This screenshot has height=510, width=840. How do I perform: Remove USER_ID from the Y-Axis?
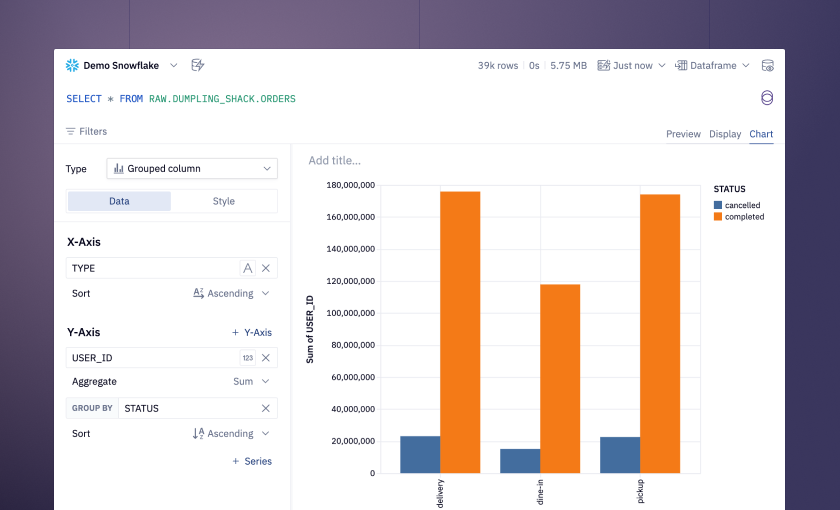point(266,358)
